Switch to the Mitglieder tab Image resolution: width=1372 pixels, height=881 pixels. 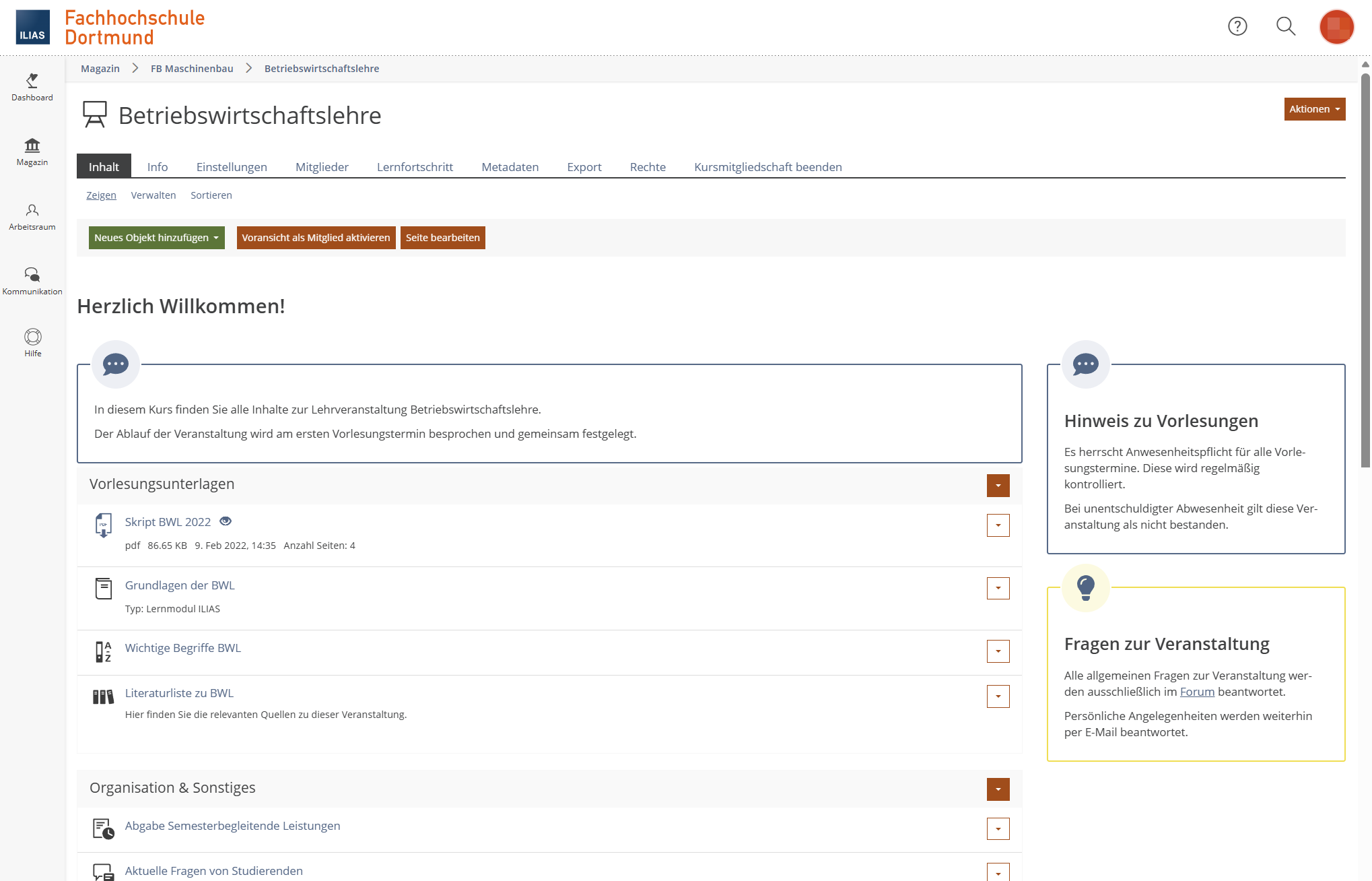click(x=322, y=167)
